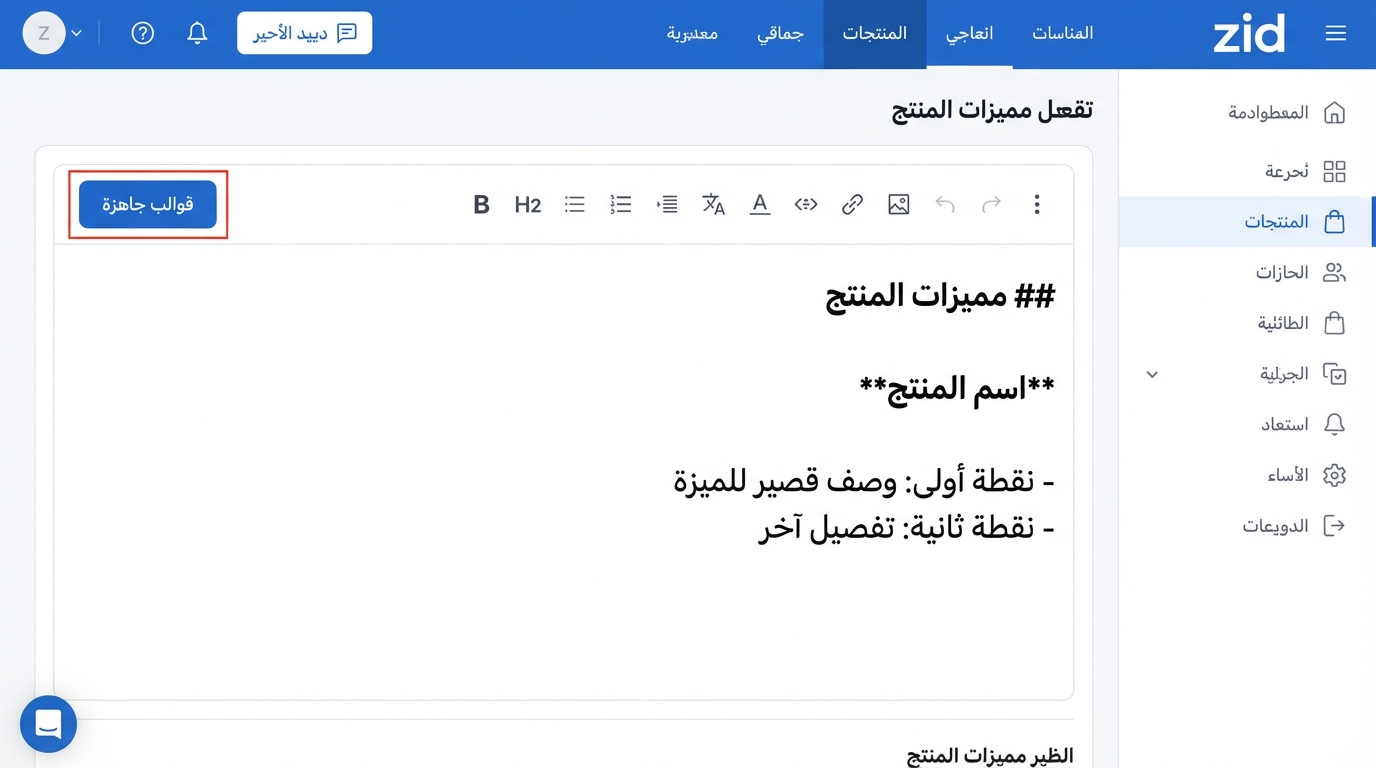1376x768 pixels.
Task: Insert a code block
Action: pyautogui.click(x=806, y=204)
